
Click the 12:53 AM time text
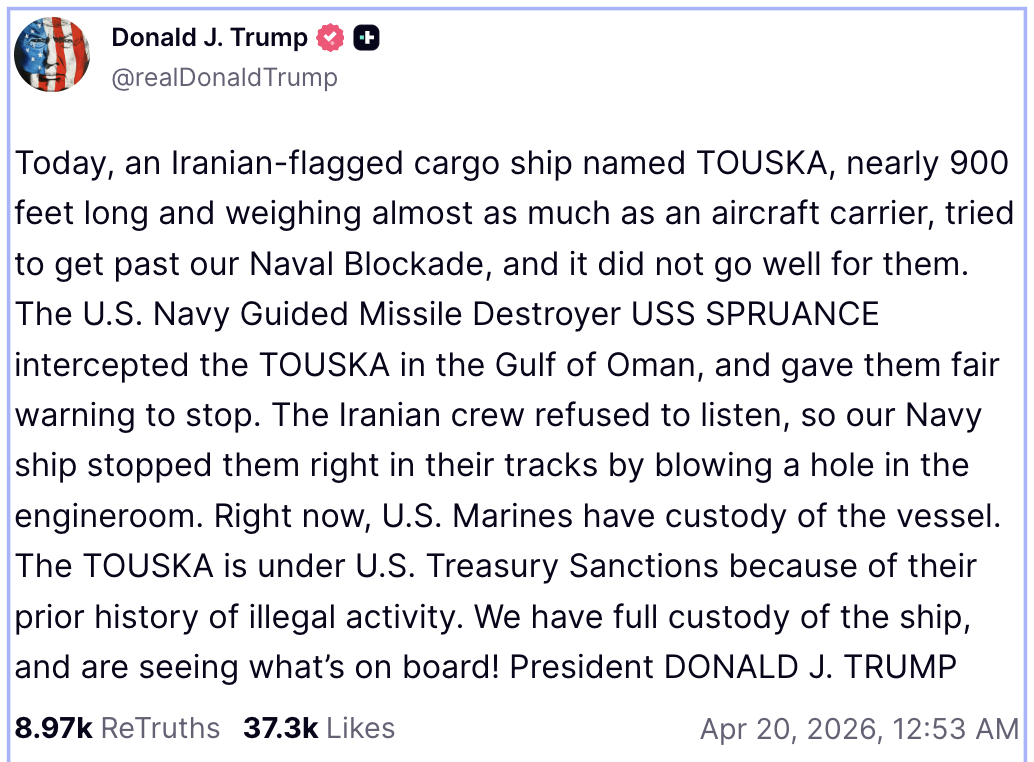coord(956,729)
